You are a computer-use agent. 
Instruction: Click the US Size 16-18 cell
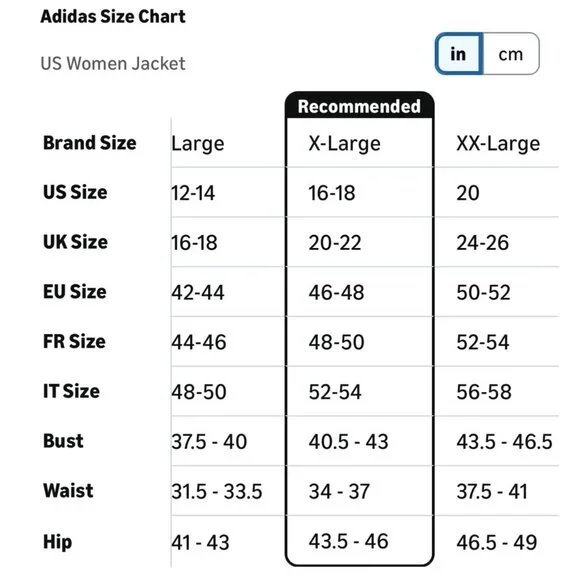pyautogui.click(x=332, y=193)
